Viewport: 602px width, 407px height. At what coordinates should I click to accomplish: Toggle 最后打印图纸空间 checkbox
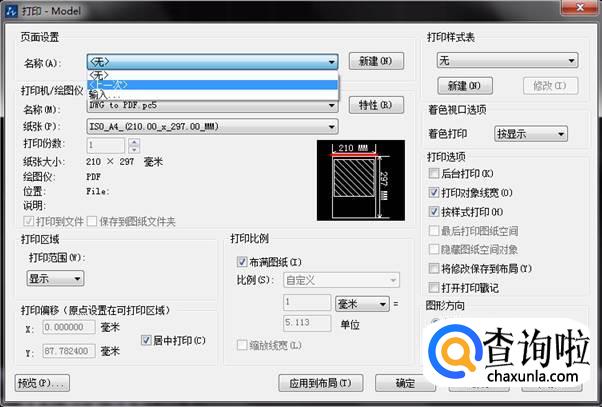434,230
